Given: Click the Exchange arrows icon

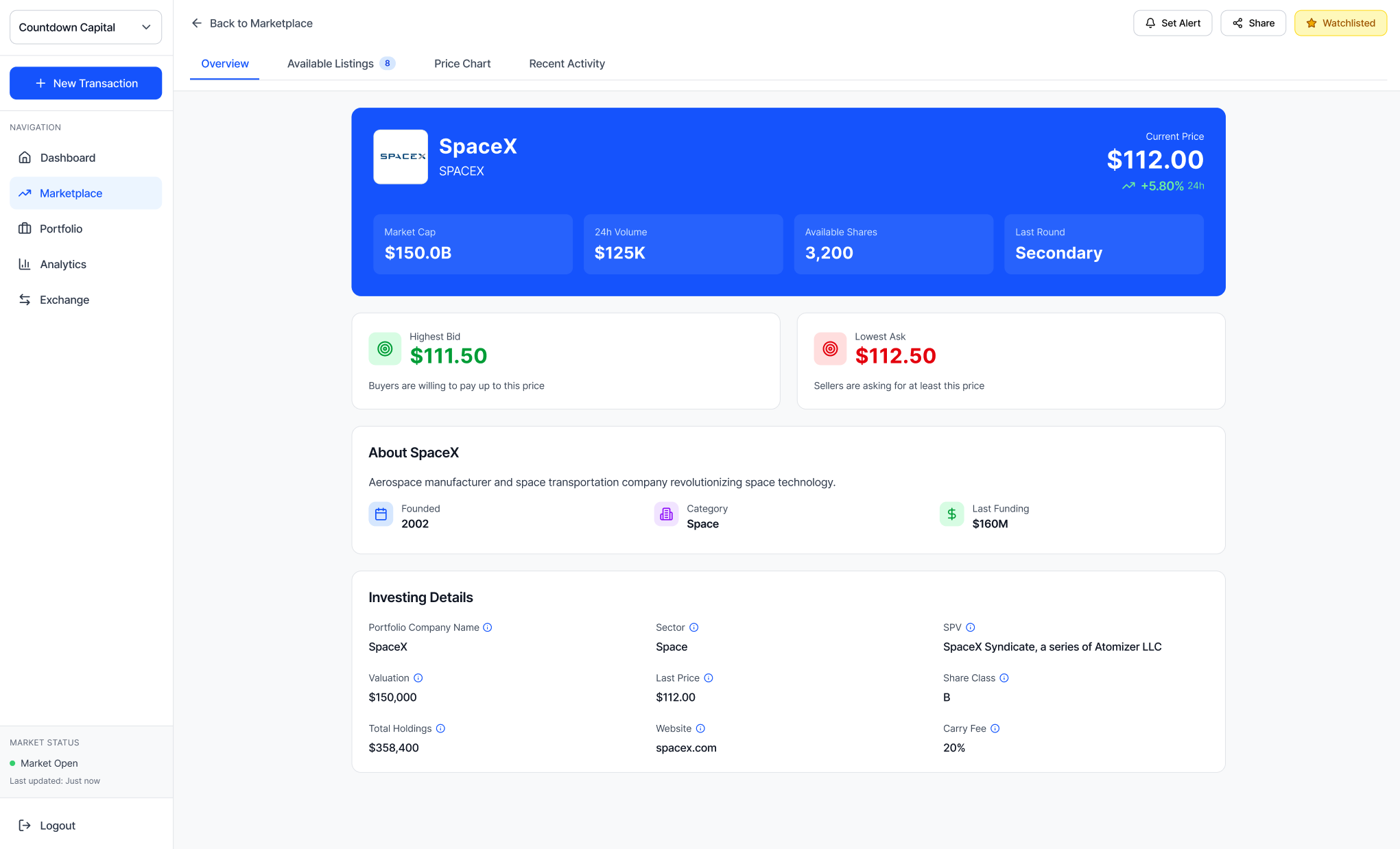Looking at the screenshot, I should click(x=25, y=300).
